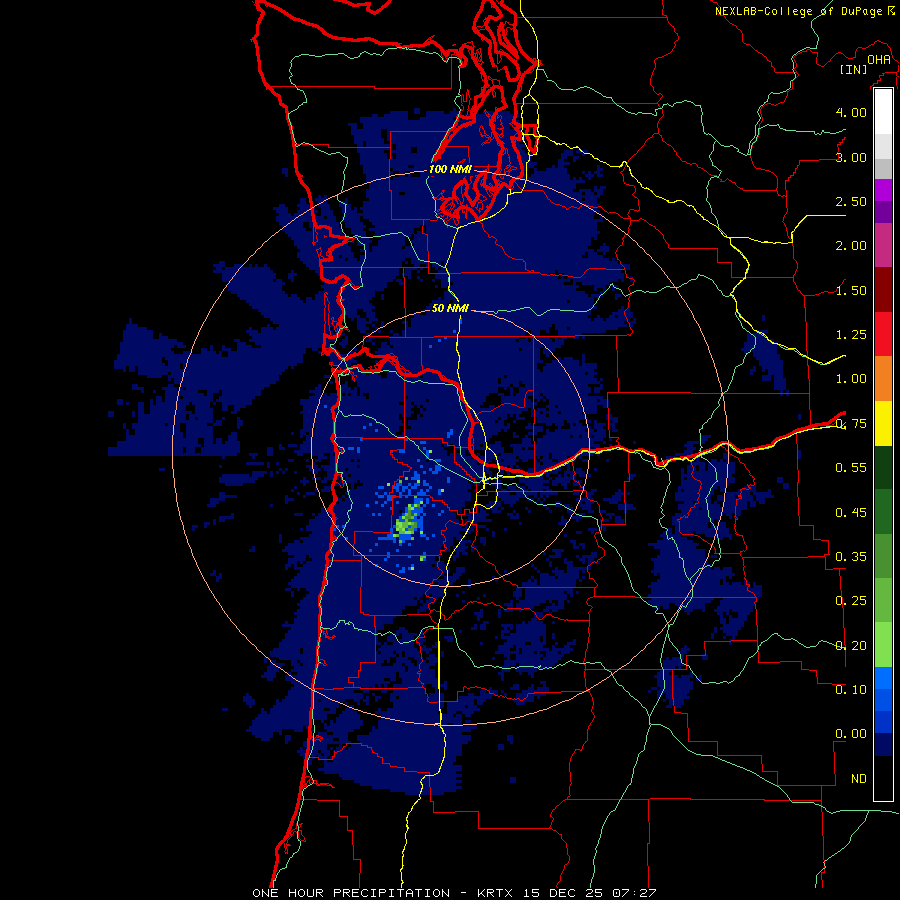The width and height of the screenshot is (900, 900).
Task: Click the KRTX radar site identifier
Action: tap(495, 893)
